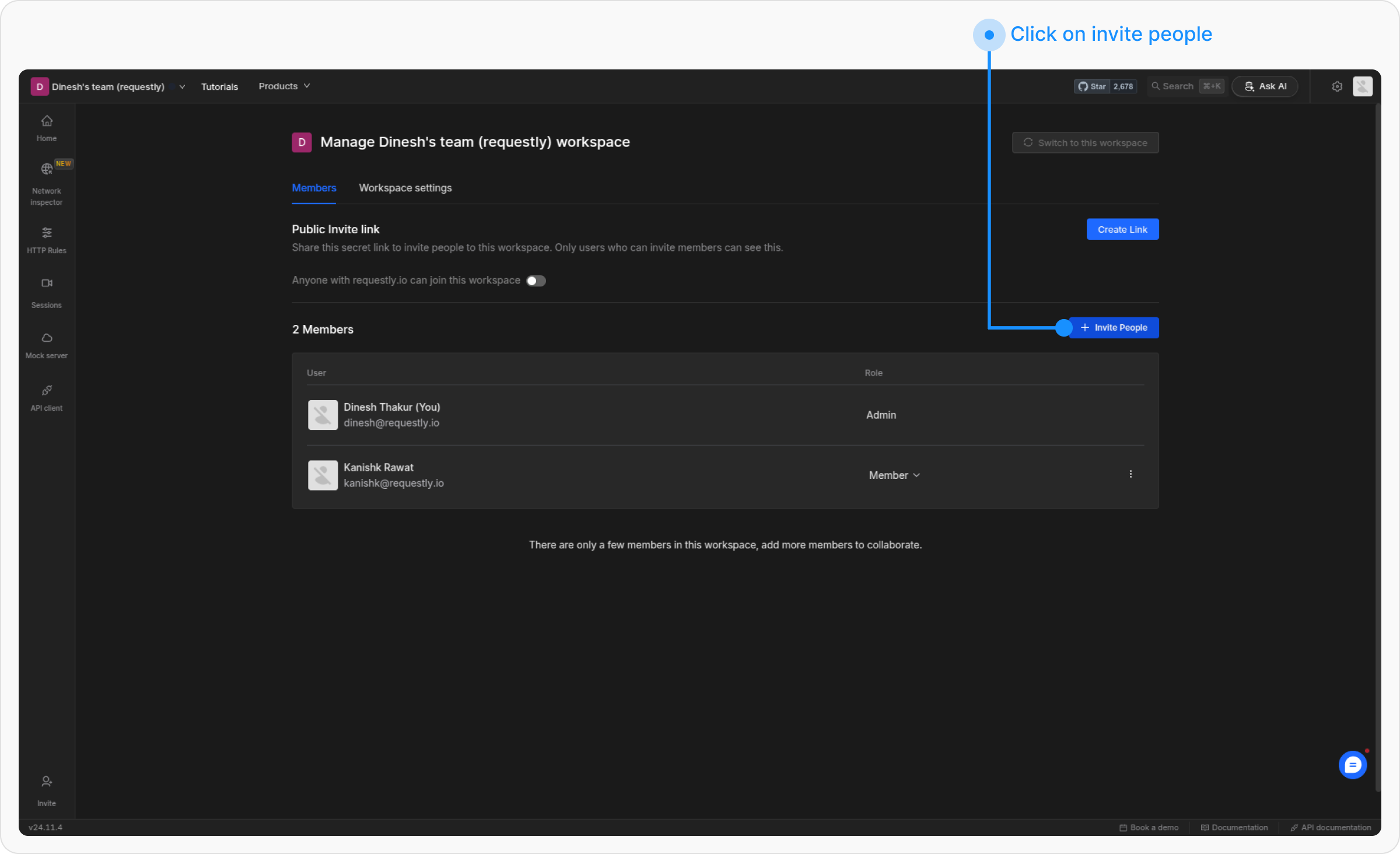Open settings gear in top bar
Screen dimensions: 1400x854
click(x=1337, y=86)
